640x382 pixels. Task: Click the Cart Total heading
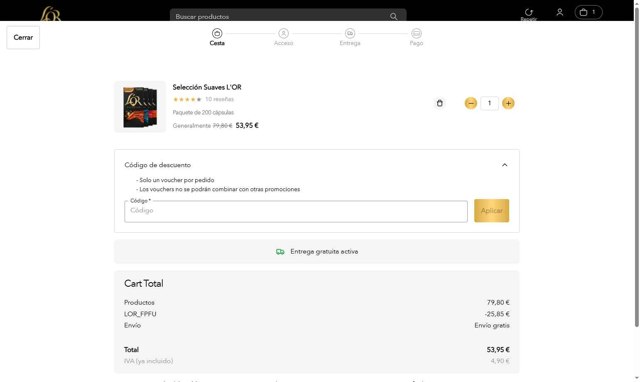coord(144,284)
